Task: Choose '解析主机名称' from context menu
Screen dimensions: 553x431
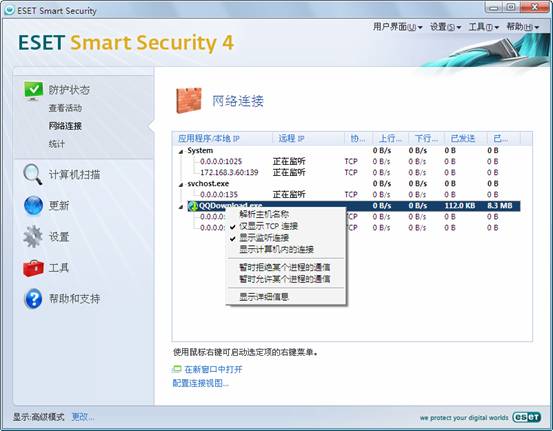Action: click(264, 214)
